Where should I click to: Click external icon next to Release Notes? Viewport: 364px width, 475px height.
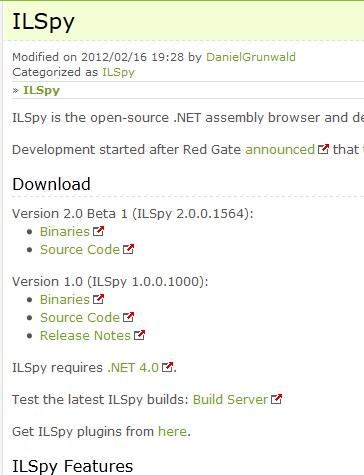pyautogui.click(x=139, y=335)
